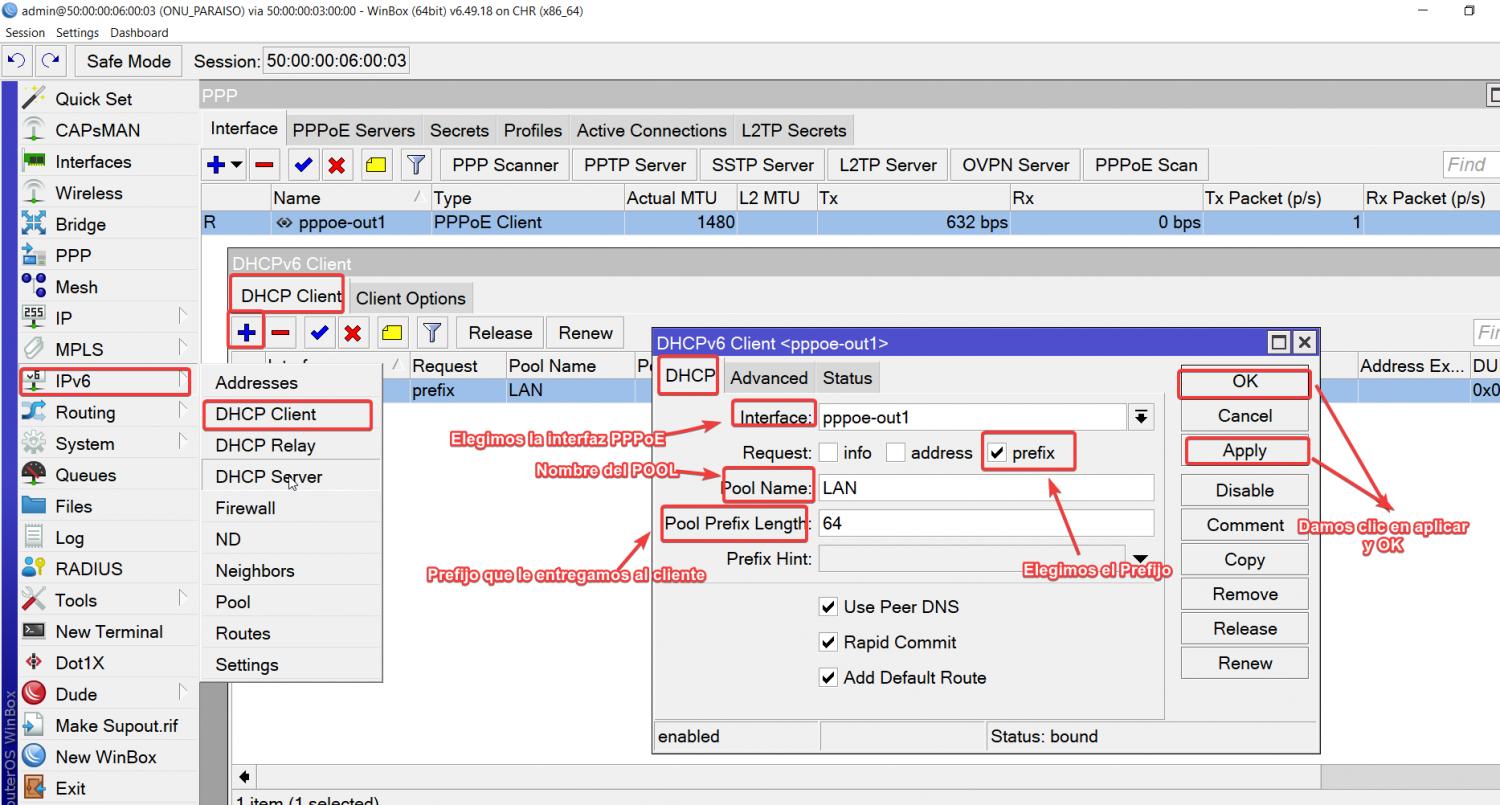Click the yellow comment icon in DHCPv6 Client toolbar
1500x805 pixels.
(x=392, y=332)
